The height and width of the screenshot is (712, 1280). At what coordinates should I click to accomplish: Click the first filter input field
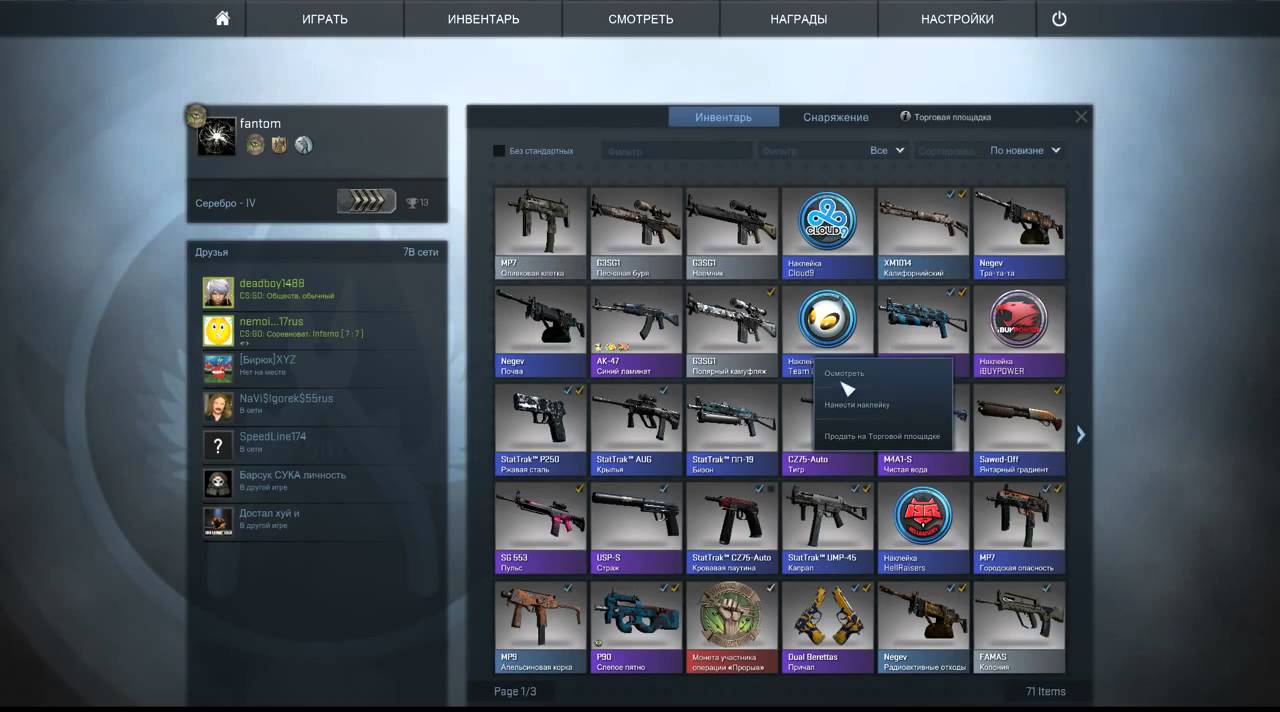(677, 151)
